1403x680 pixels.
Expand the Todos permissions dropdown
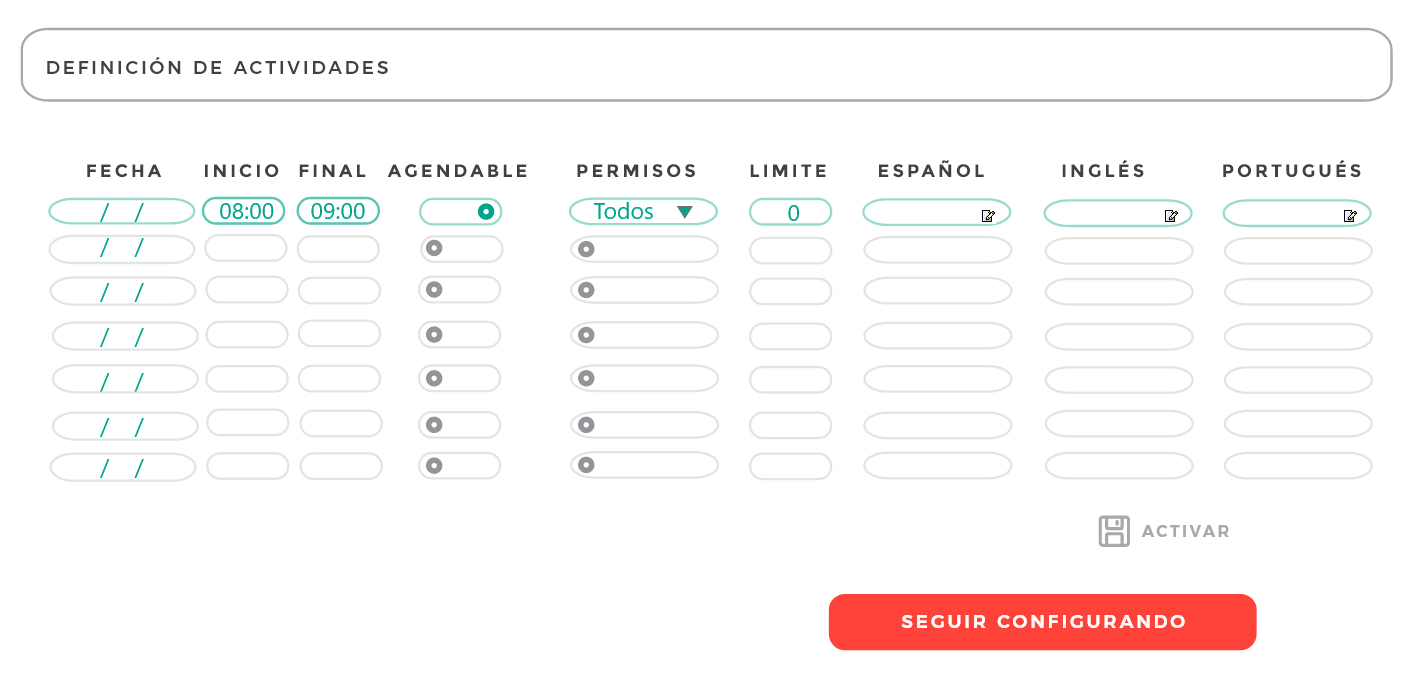(x=644, y=211)
